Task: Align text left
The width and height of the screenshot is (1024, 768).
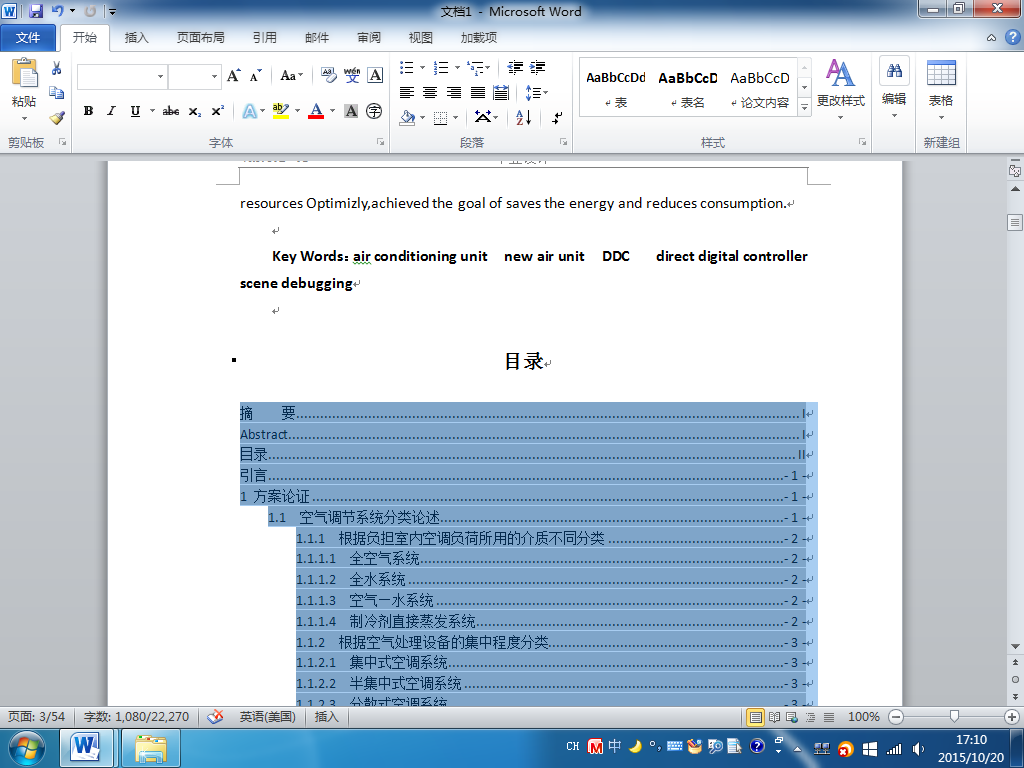Action: pyautogui.click(x=407, y=93)
